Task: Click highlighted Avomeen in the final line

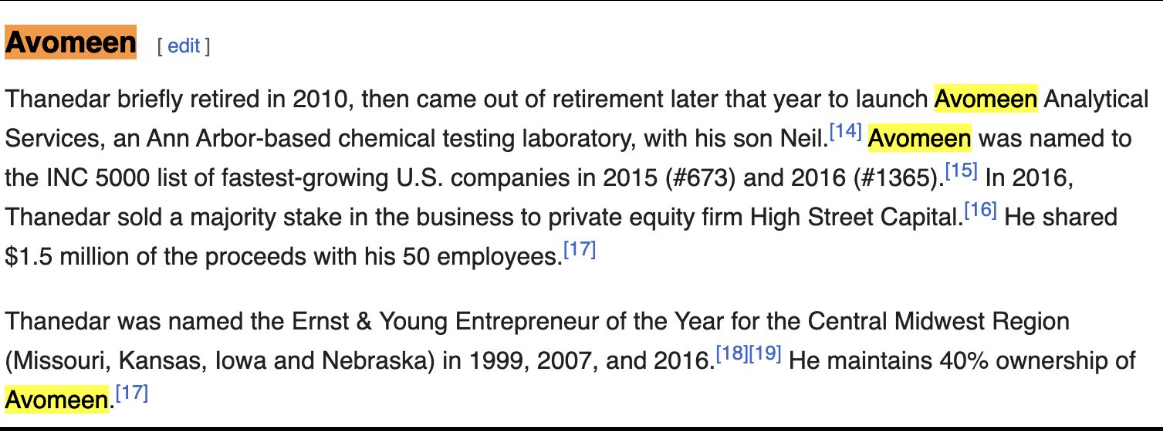Action: (x=55, y=401)
